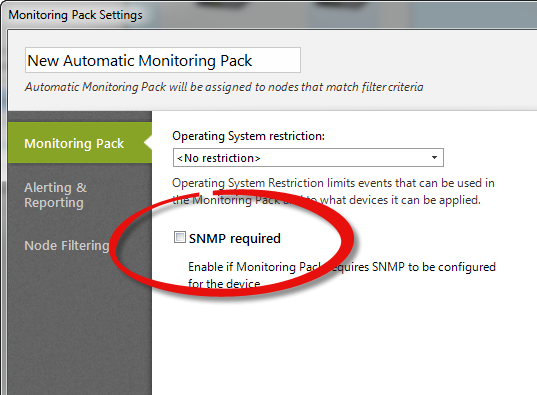Screen dimensions: 537x395
Task: Enable the SNMP required checkbox
Action: [x=179, y=237]
